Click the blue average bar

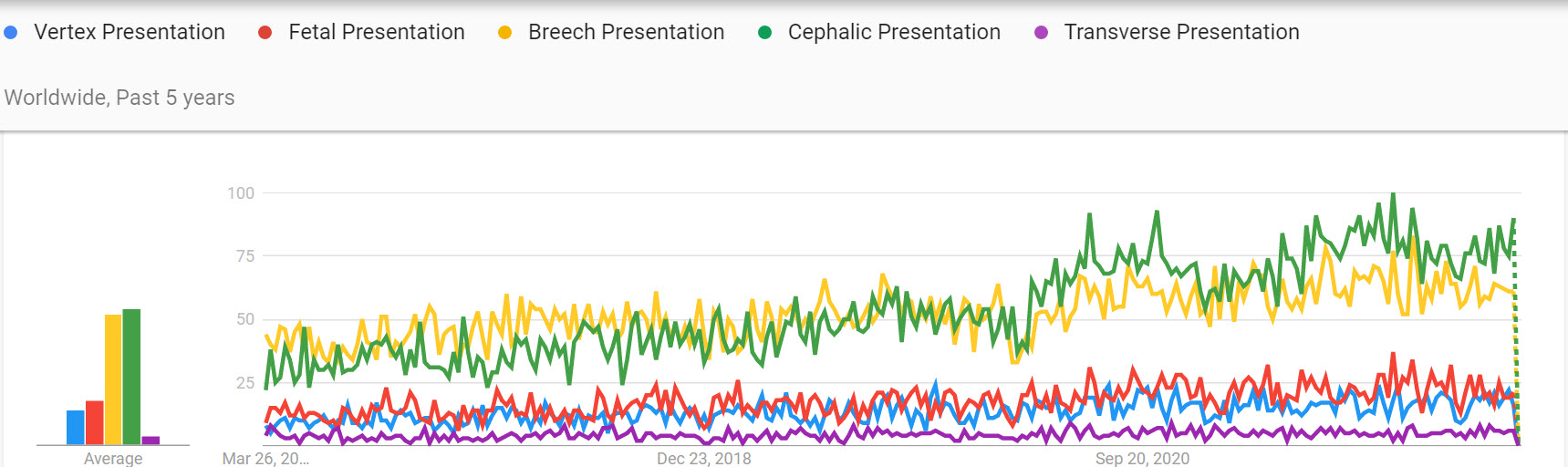(x=76, y=428)
